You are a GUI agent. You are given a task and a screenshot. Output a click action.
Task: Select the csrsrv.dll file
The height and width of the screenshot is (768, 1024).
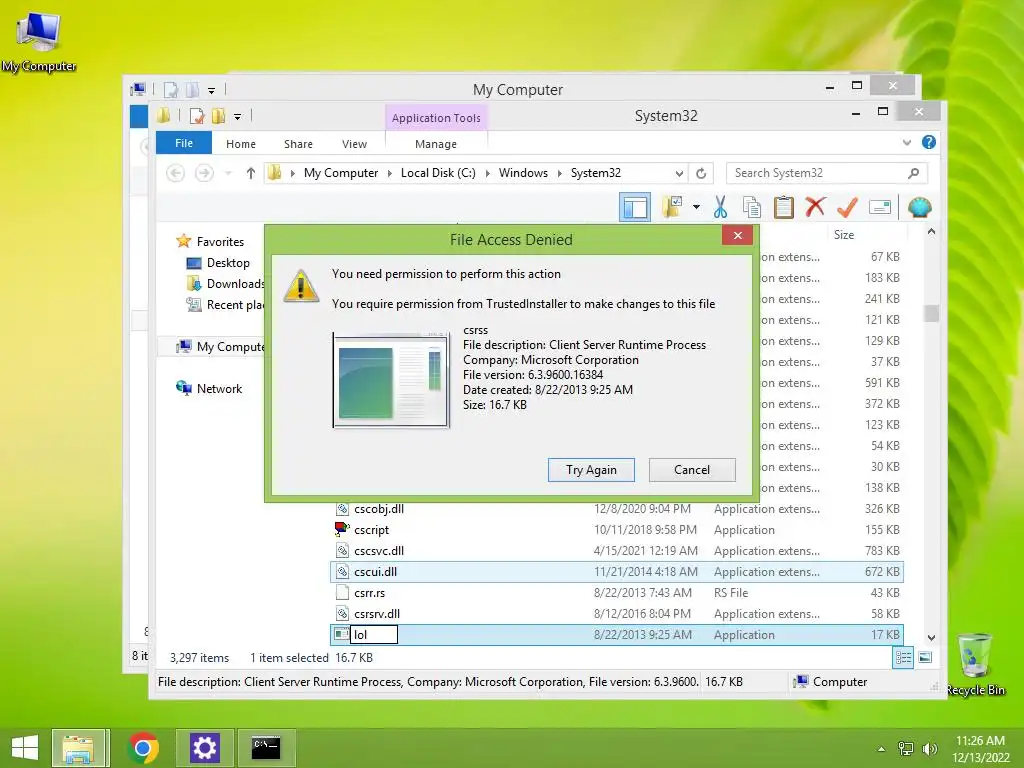click(617, 613)
